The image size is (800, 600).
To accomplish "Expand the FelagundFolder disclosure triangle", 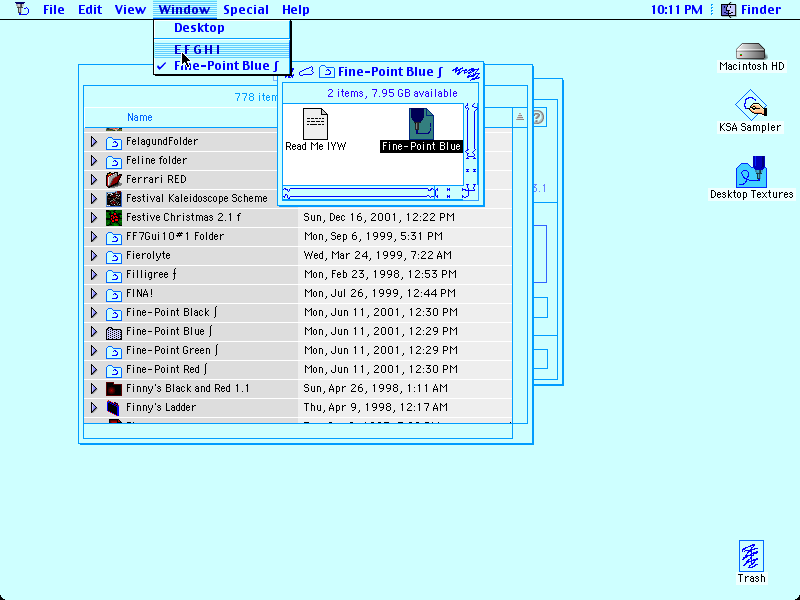I will [94, 141].
